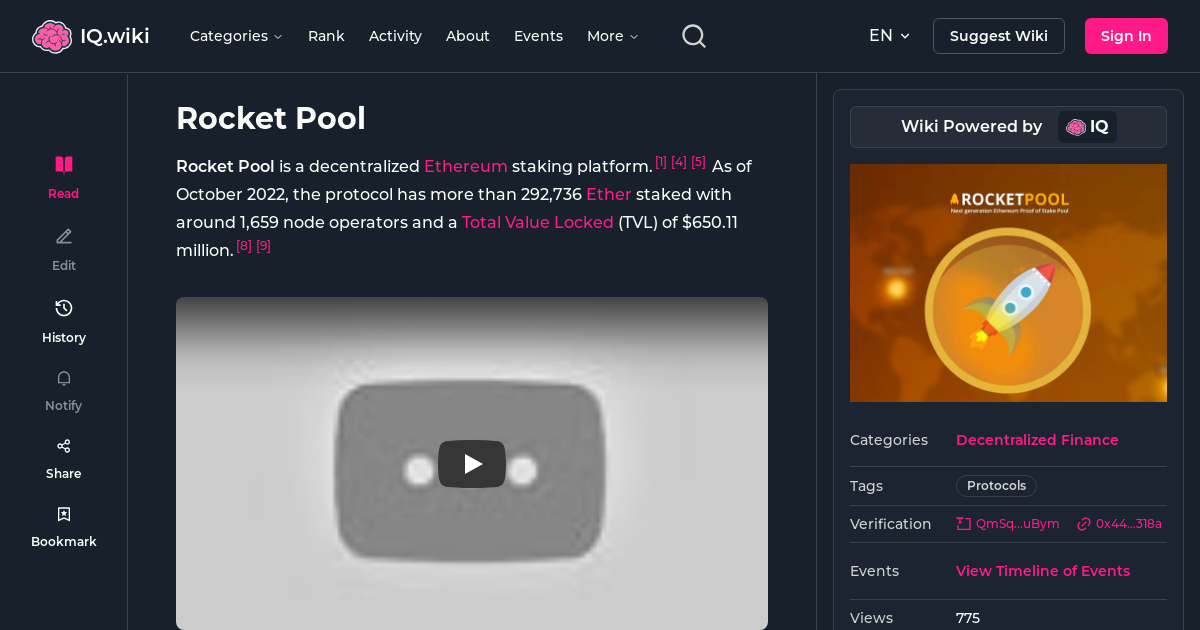1200x630 pixels.
Task: Click the QmSq...uBym IPFS verification hash
Action: pyautogui.click(x=1007, y=523)
